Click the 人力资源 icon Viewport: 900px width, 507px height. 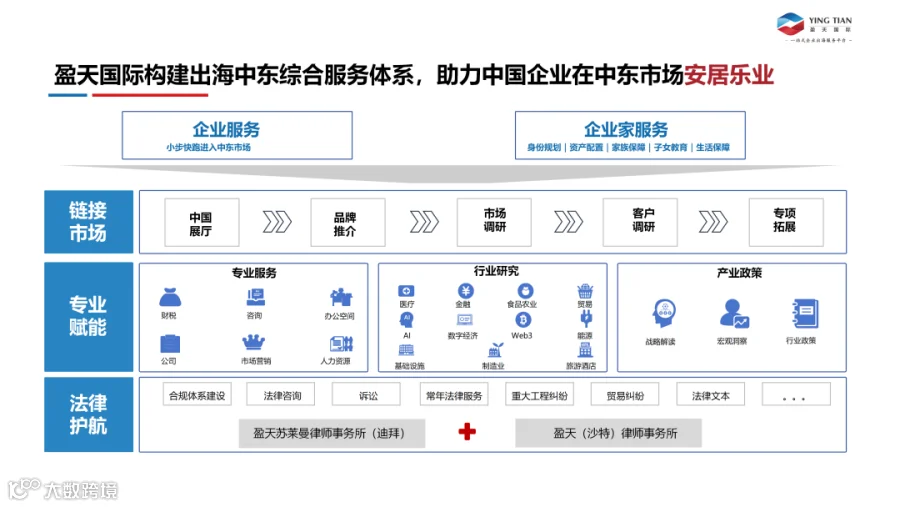tap(341, 343)
